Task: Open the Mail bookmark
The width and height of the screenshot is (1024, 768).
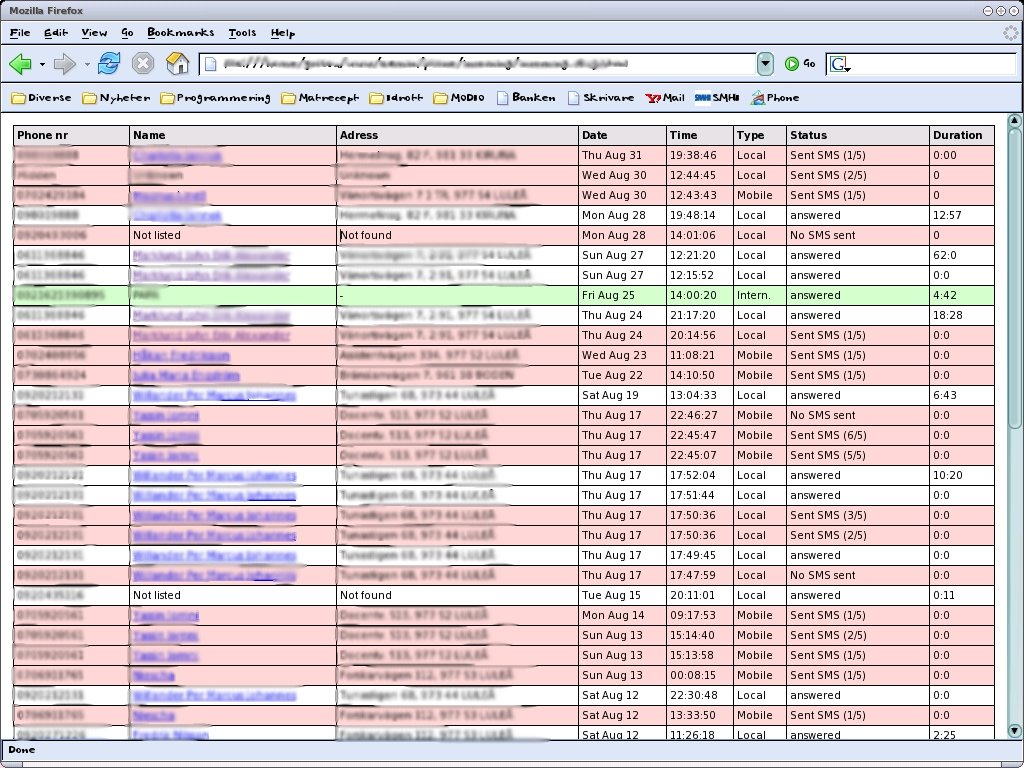Action: pyautogui.click(x=665, y=98)
